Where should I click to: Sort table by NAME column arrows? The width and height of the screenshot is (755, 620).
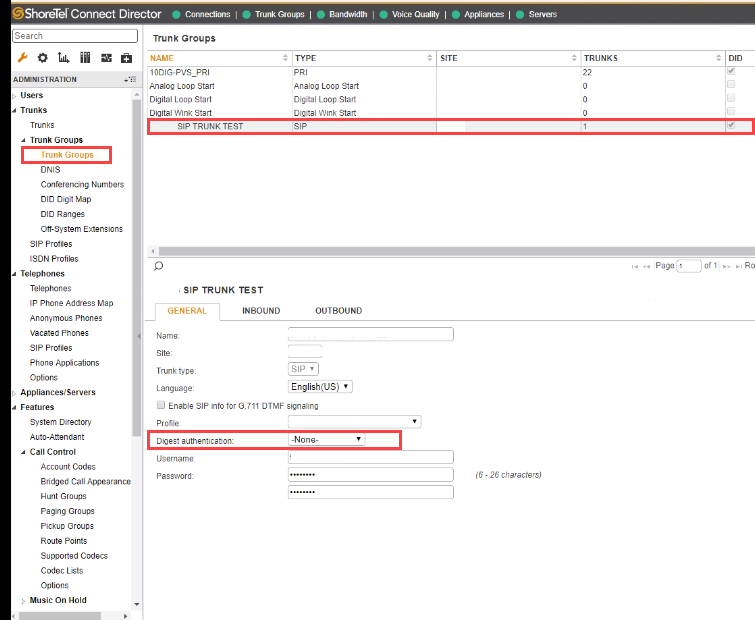click(285, 58)
